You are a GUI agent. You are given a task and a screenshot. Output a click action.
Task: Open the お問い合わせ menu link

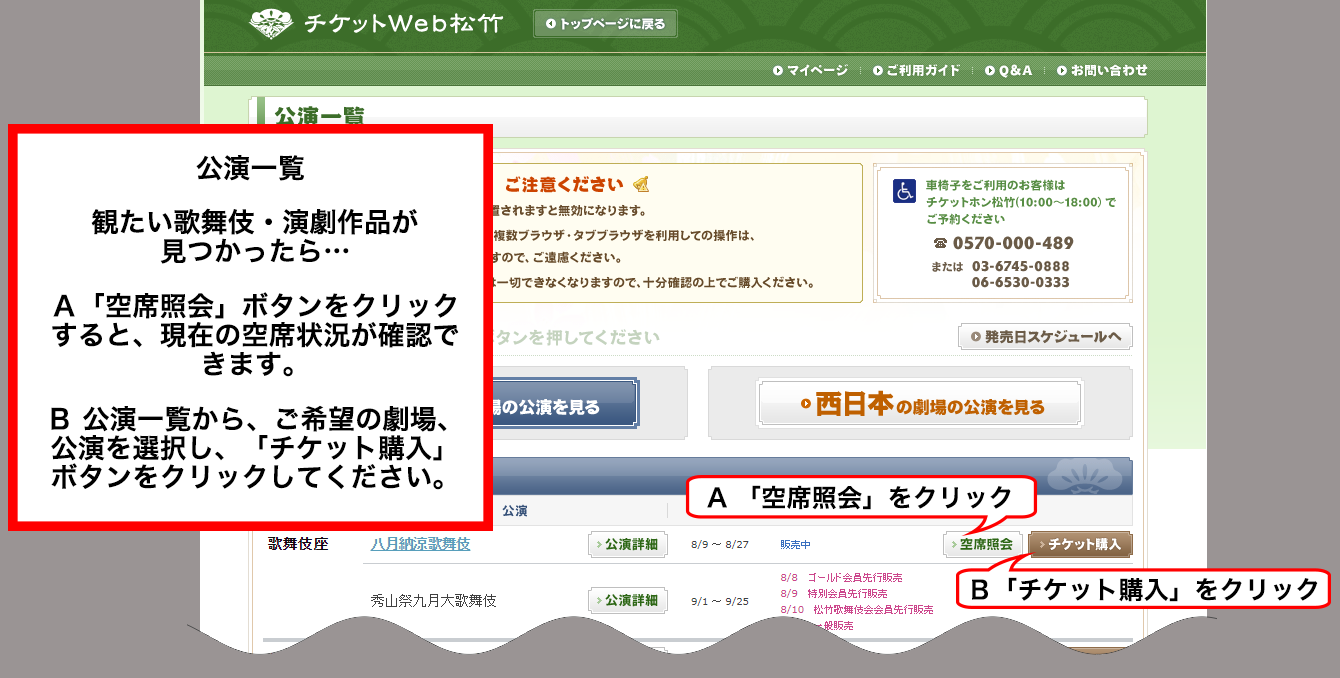tap(1102, 70)
